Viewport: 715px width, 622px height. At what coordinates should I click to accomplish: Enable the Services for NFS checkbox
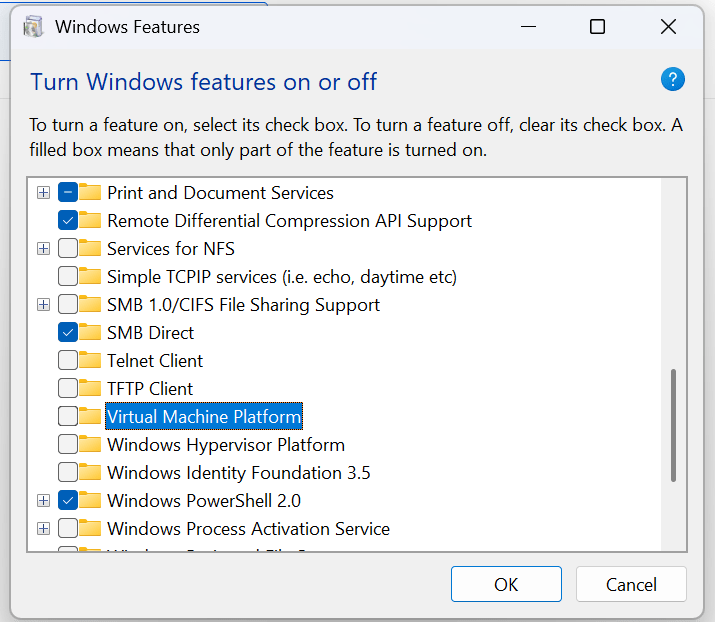click(x=68, y=249)
